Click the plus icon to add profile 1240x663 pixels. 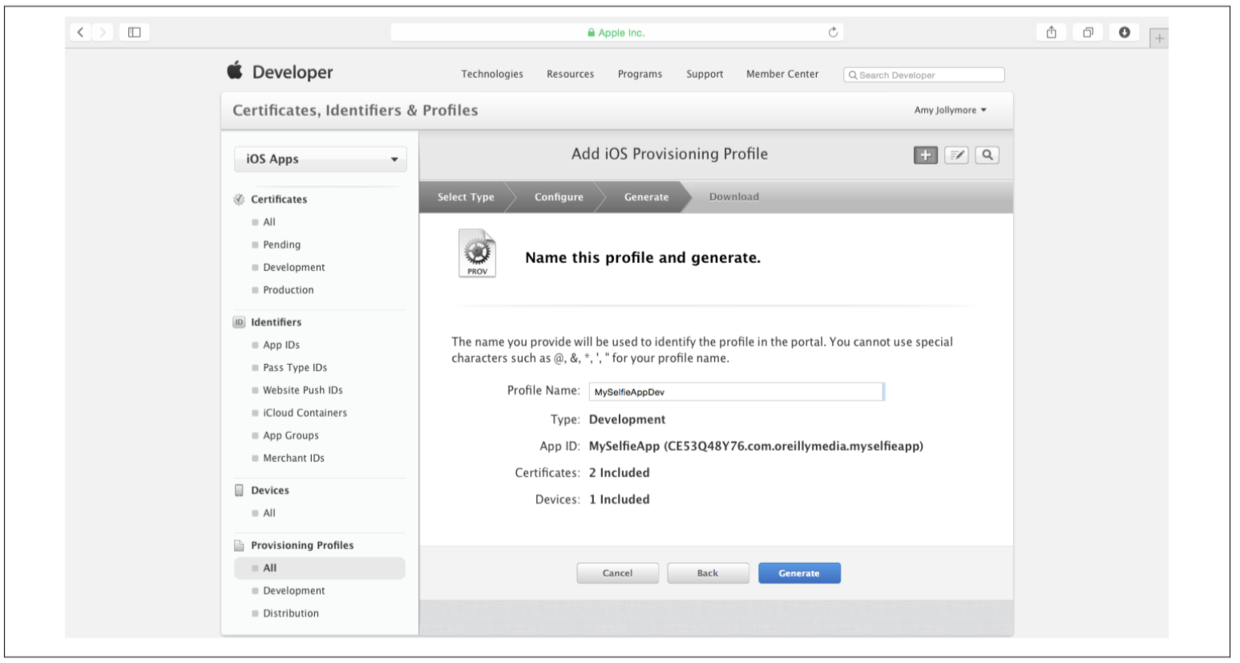click(925, 155)
